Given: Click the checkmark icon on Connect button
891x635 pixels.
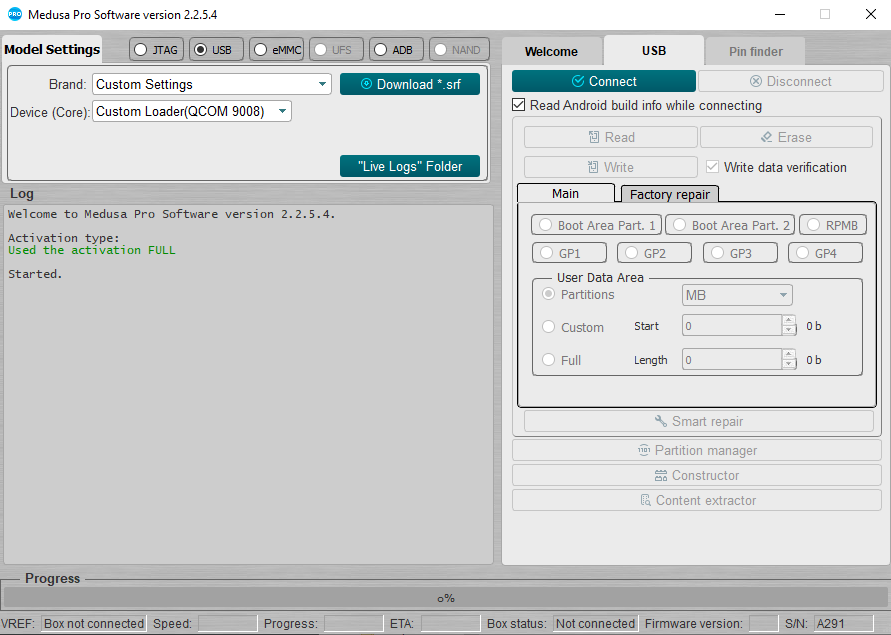Looking at the screenshot, I should pyautogui.click(x=578, y=81).
